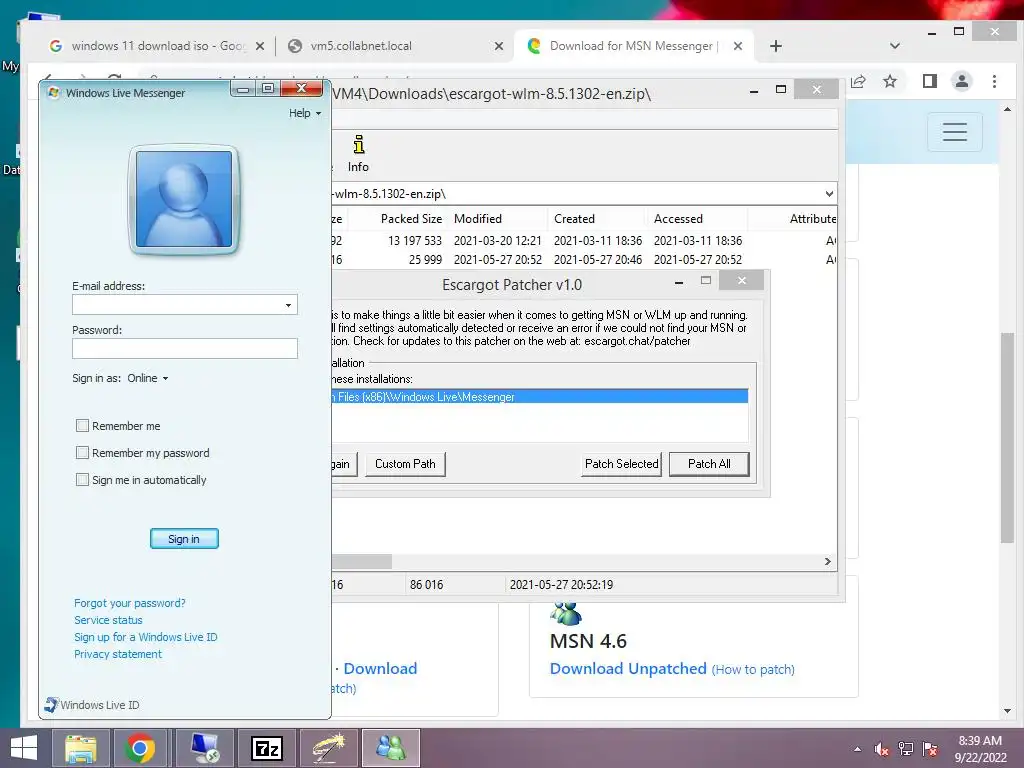Toggle Sign me in automatically checkbox
Image resolution: width=1024 pixels, height=768 pixels.
[x=82, y=480]
